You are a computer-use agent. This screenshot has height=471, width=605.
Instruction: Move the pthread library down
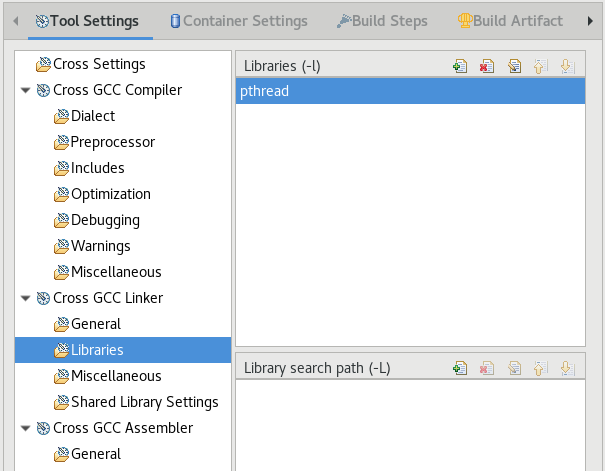pyautogui.click(x=567, y=66)
